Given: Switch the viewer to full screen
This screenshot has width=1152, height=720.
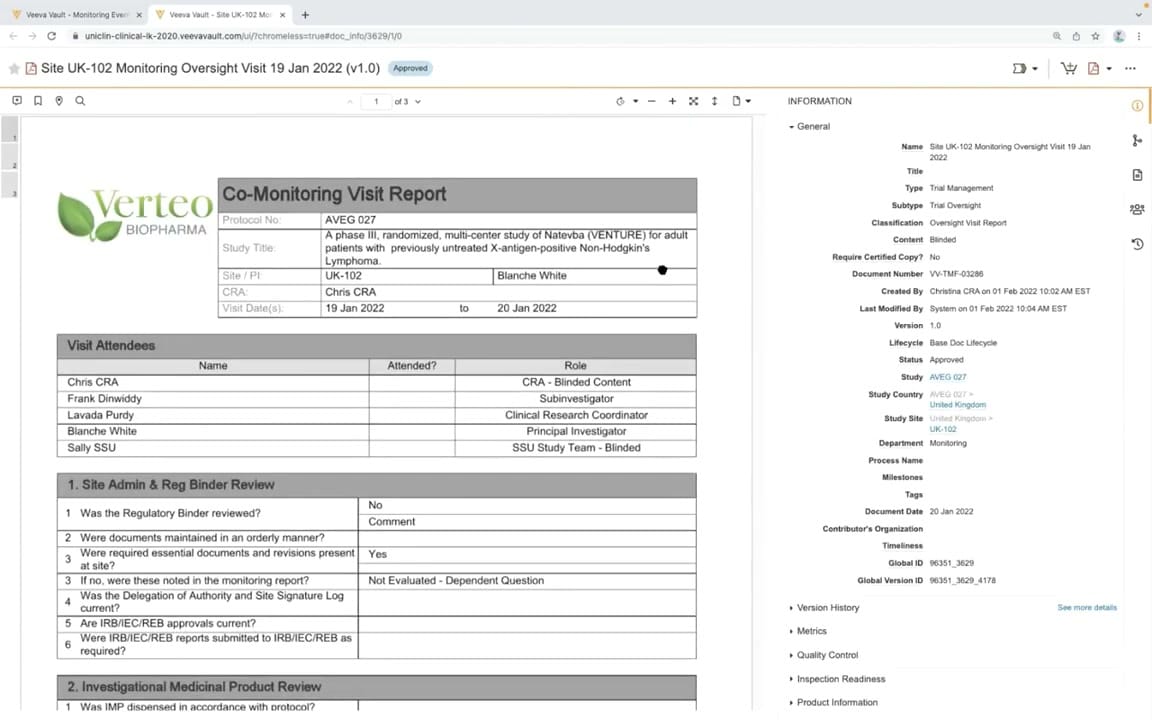Looking at the screenshot, I should (694, 101).
